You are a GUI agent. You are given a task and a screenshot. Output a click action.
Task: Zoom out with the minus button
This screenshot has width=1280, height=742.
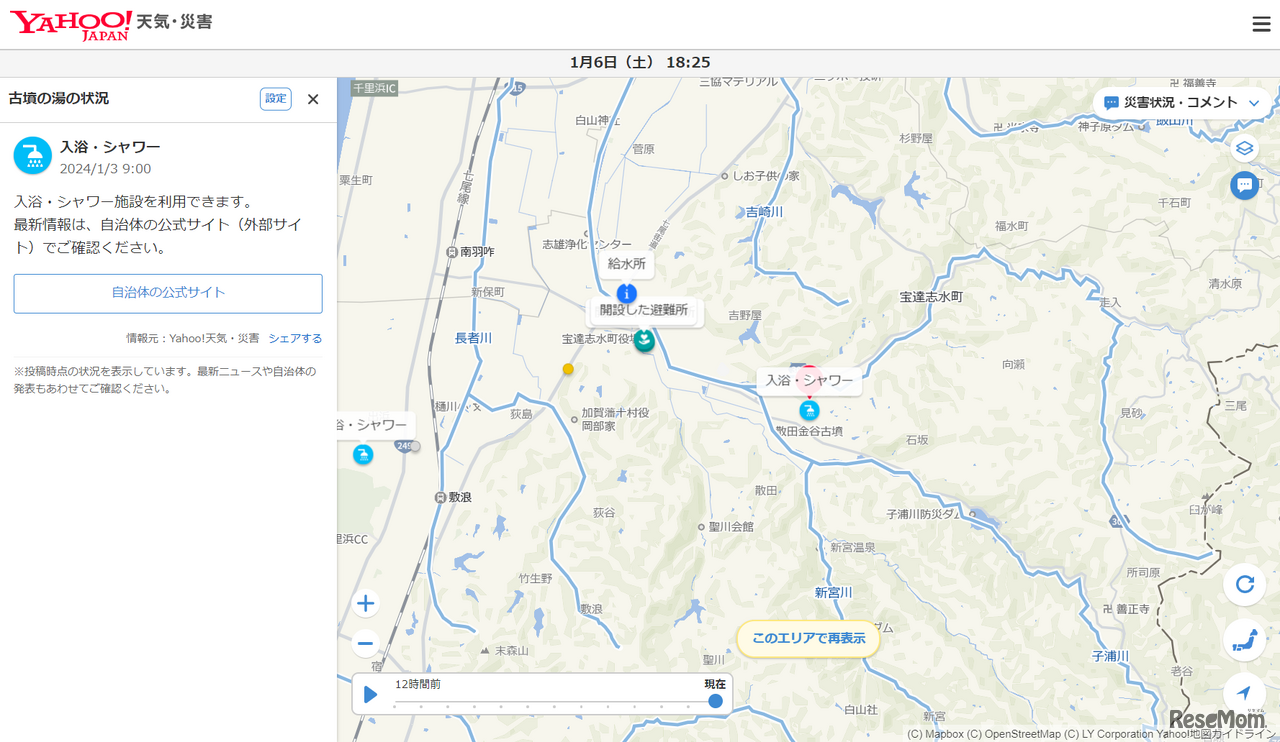(366, 644)
